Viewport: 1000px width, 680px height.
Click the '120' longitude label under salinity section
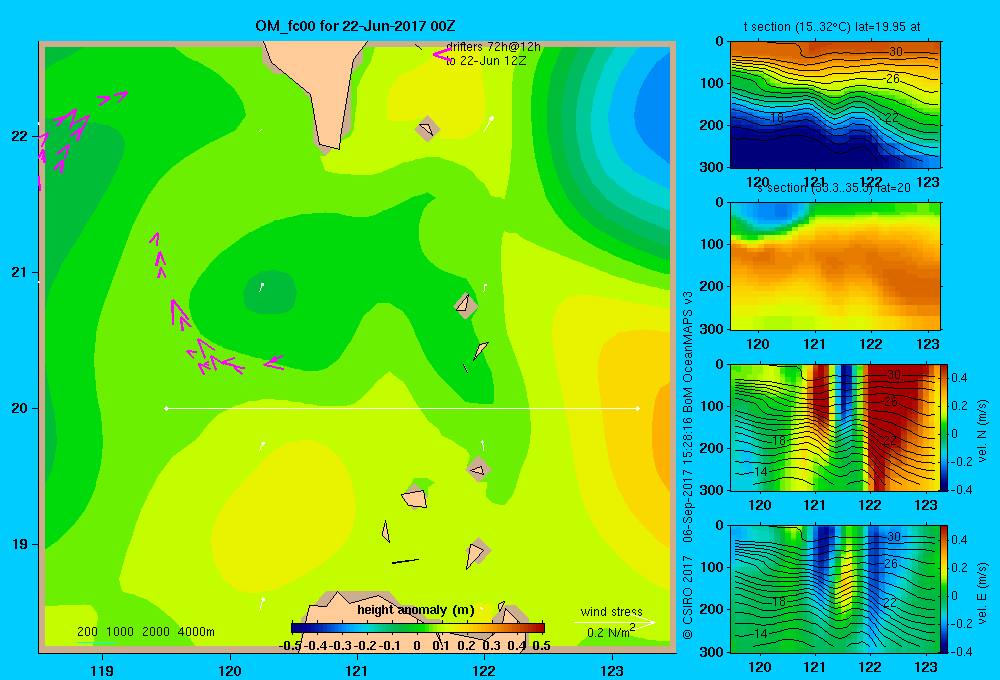click(758, 344)
